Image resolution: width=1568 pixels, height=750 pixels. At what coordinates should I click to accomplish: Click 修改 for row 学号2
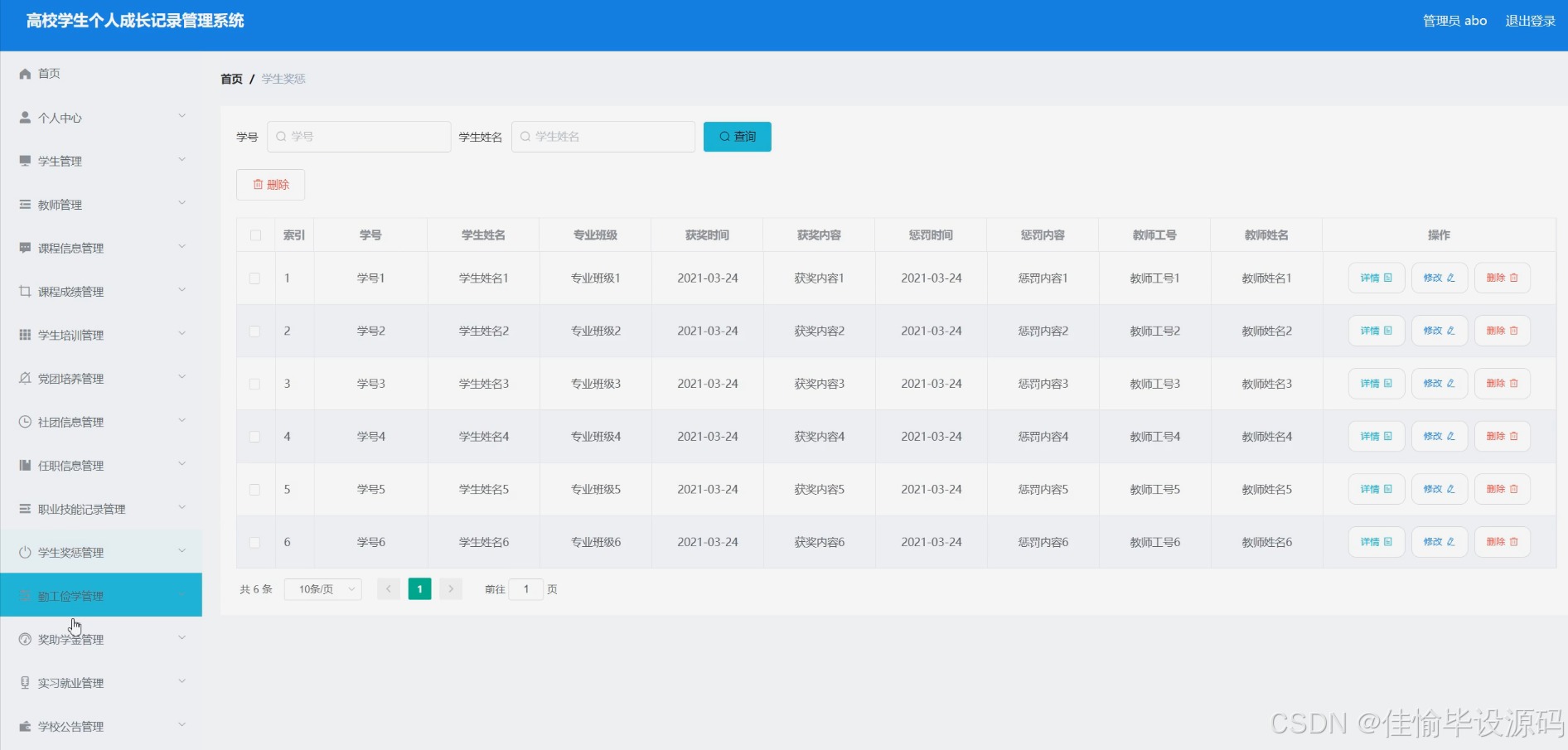pyautogui.click(x=1440, y=331)
